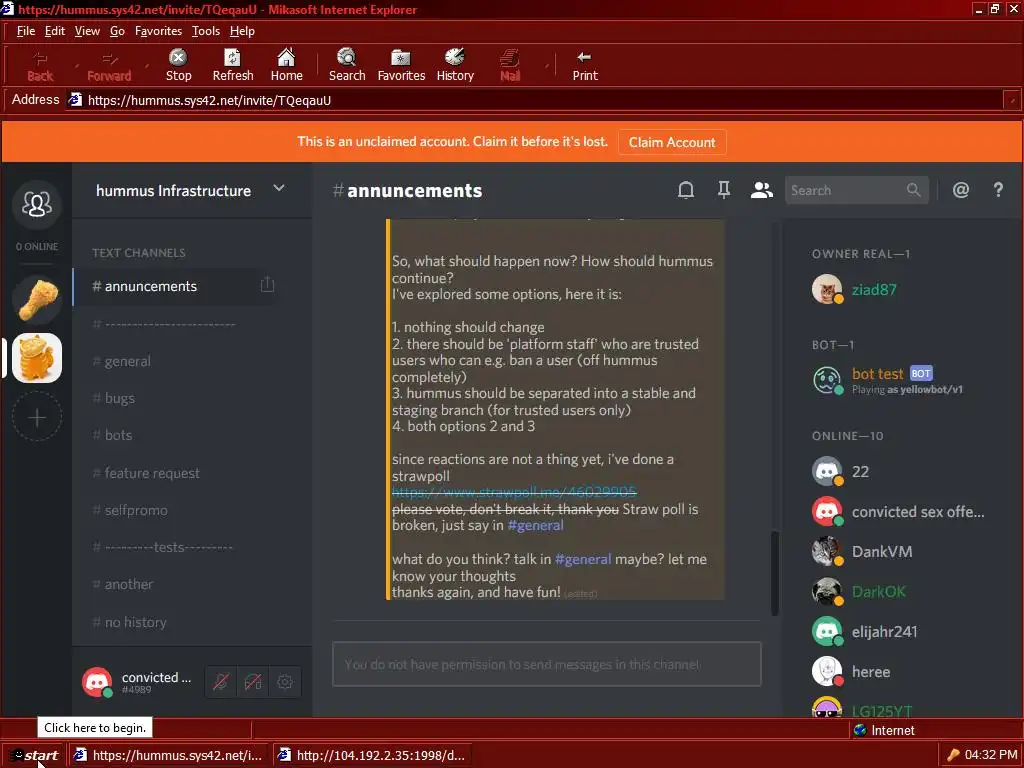1024x768 pixels.
Task: Toggle notification bell in channel header
Action: point(686,190)
